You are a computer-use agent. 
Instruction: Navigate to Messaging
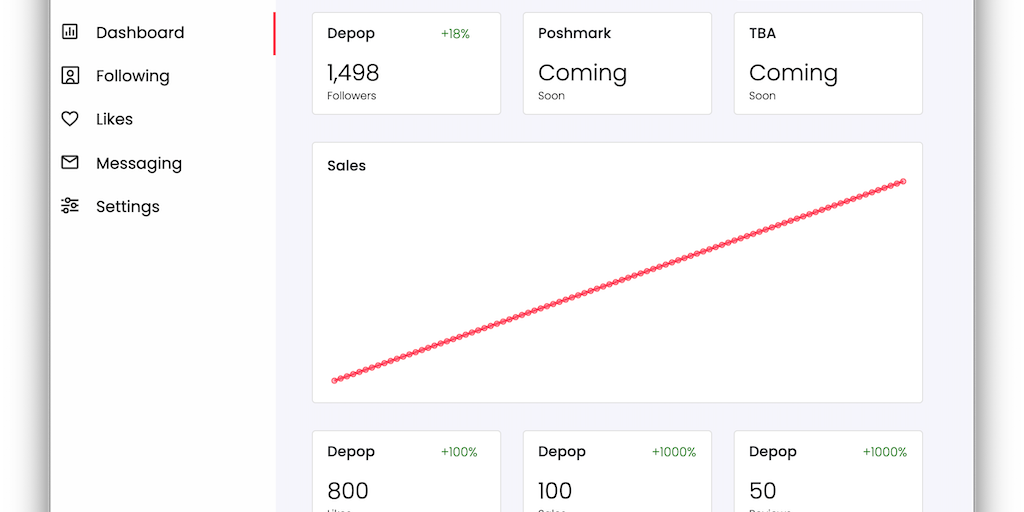click(x=139, y=163)
